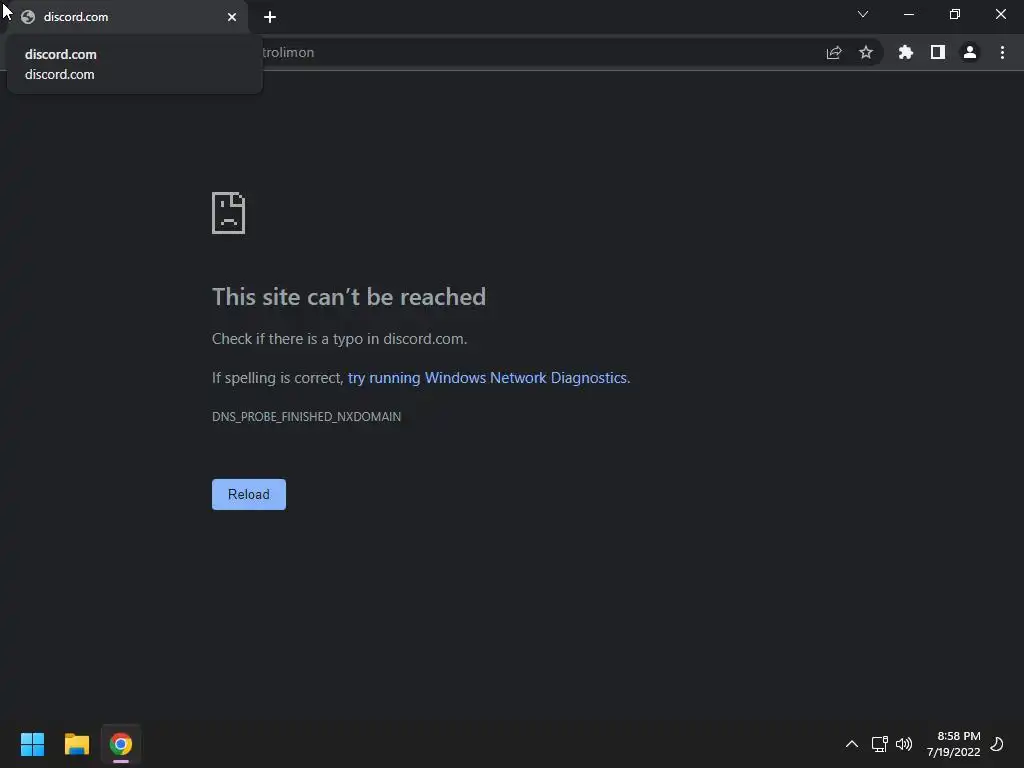Image resolution: width=1024 pixels, height=768 pixels.
Task: Open the focus assist moon icon
Action: [997, 744]
